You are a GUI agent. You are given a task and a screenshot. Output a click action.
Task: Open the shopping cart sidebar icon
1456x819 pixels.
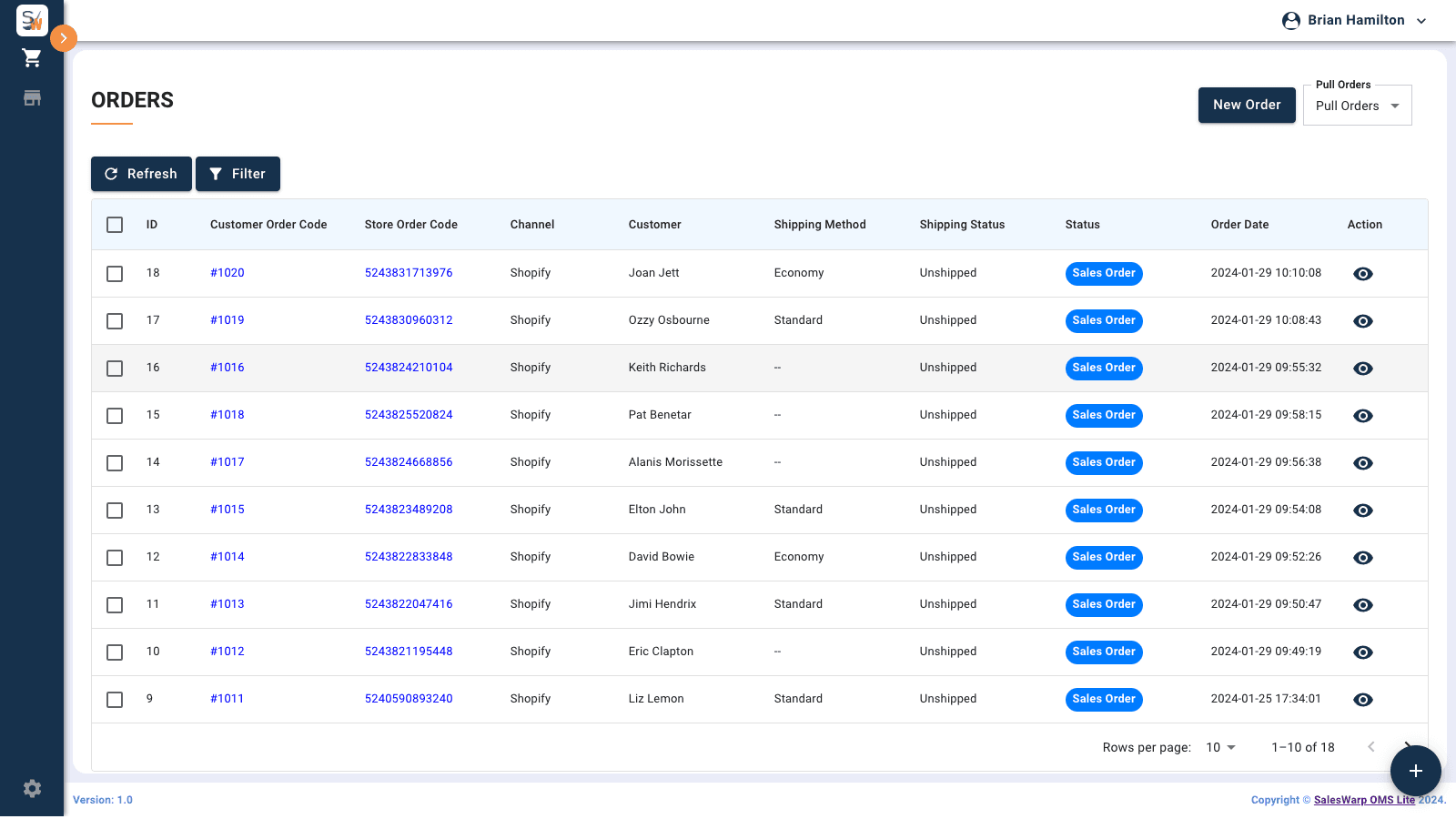click(x=31, y=56)
